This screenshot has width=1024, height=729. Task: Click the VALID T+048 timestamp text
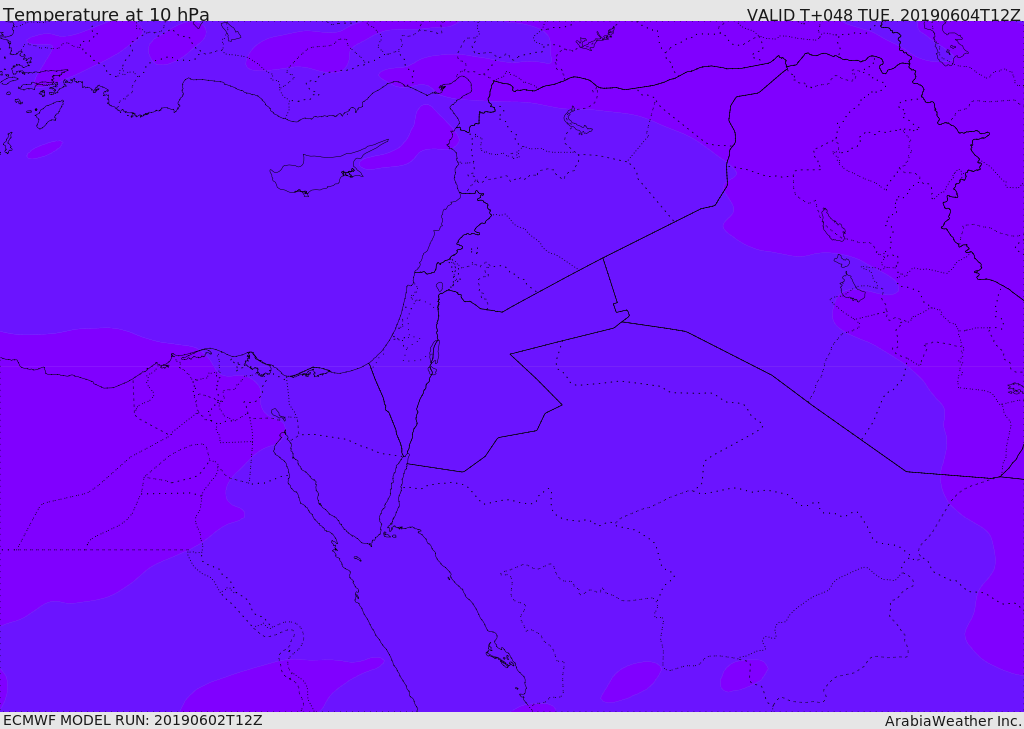click(883, 15)
